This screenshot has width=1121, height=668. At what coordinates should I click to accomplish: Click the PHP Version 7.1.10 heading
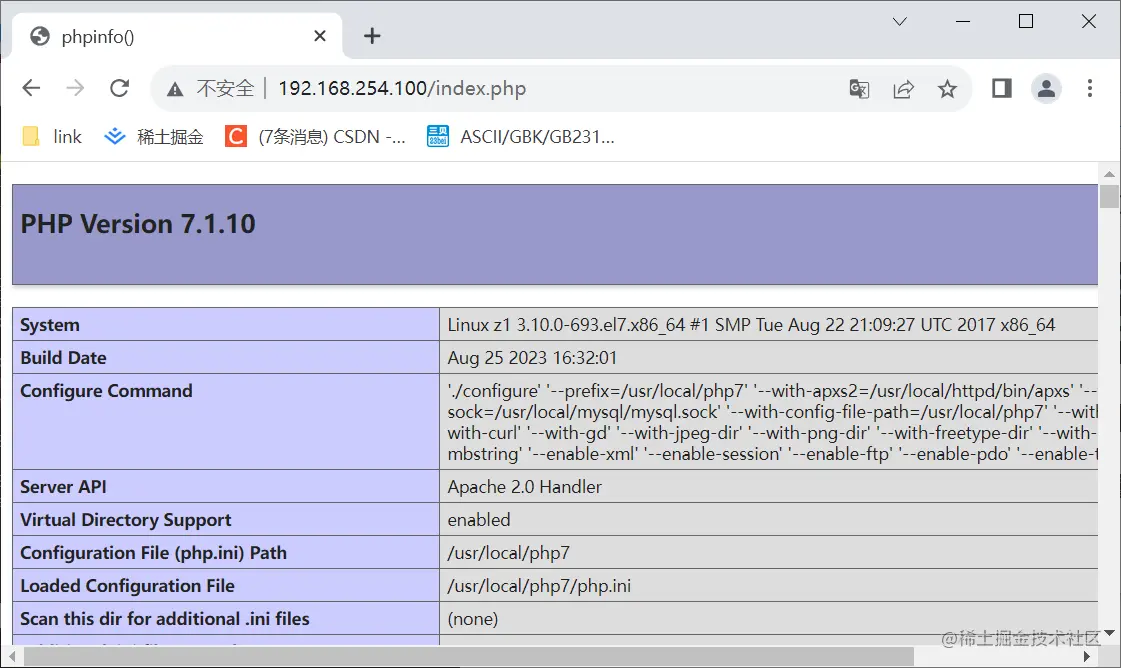pyautogui.click(x=137, y=224)
